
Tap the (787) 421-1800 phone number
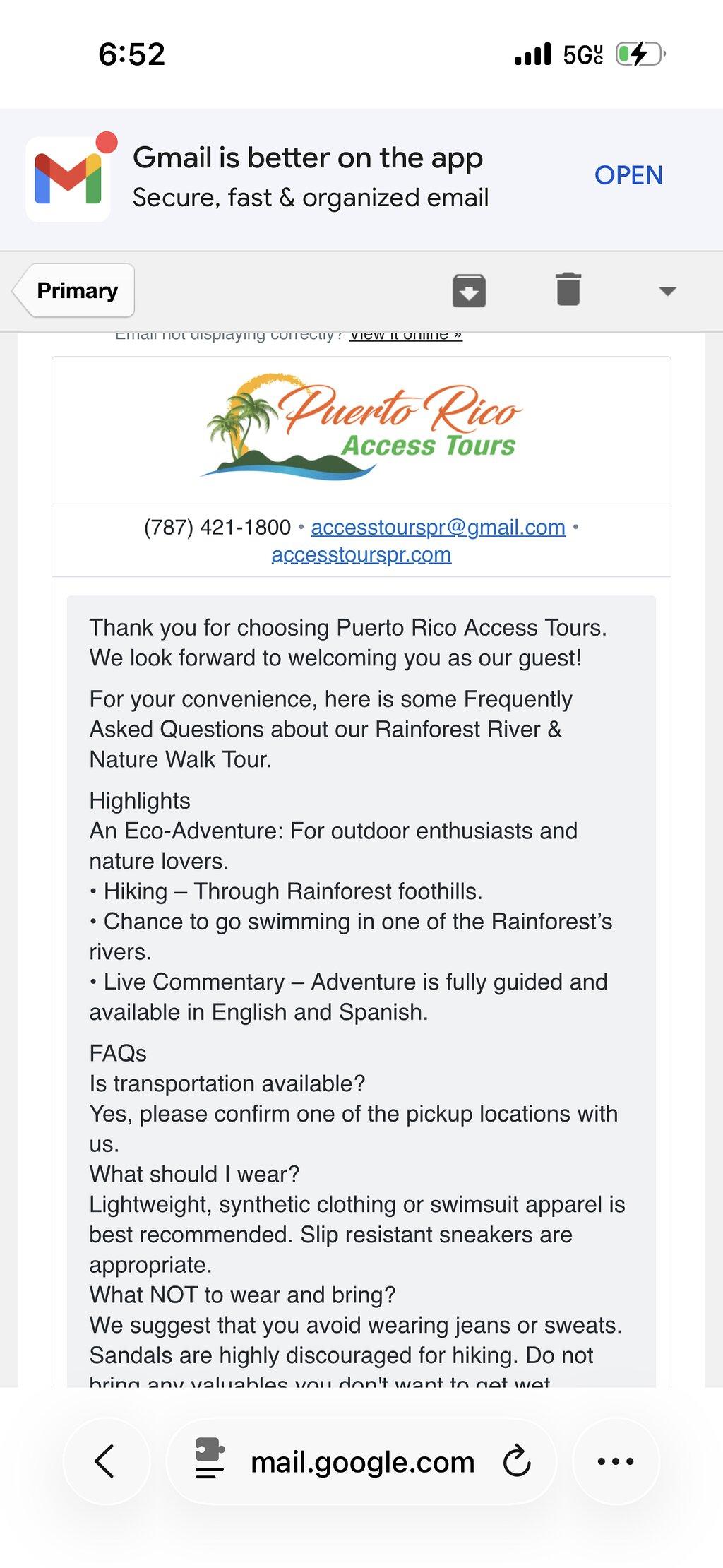[x=217, y=527]
